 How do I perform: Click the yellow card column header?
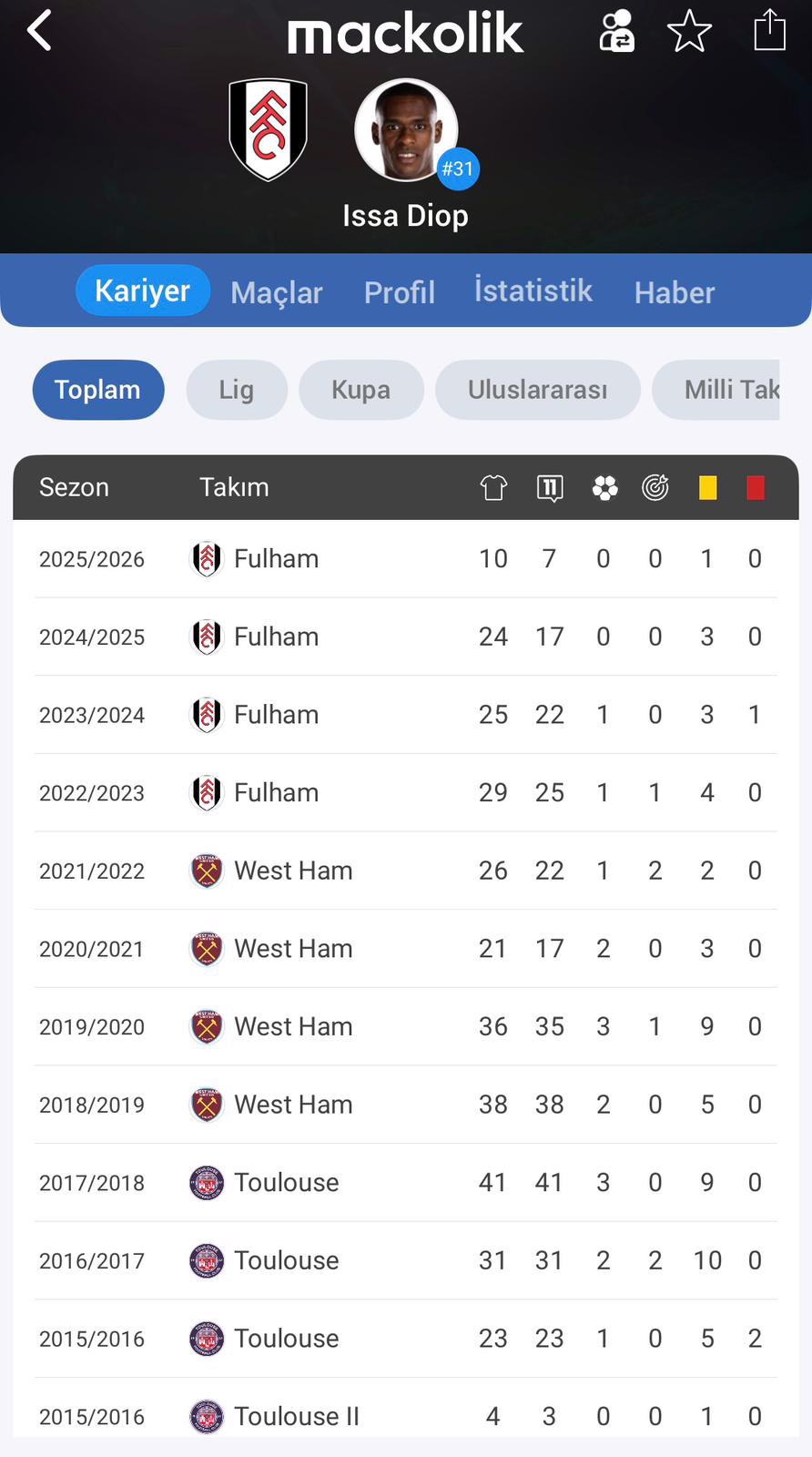(x=707, y=488)
